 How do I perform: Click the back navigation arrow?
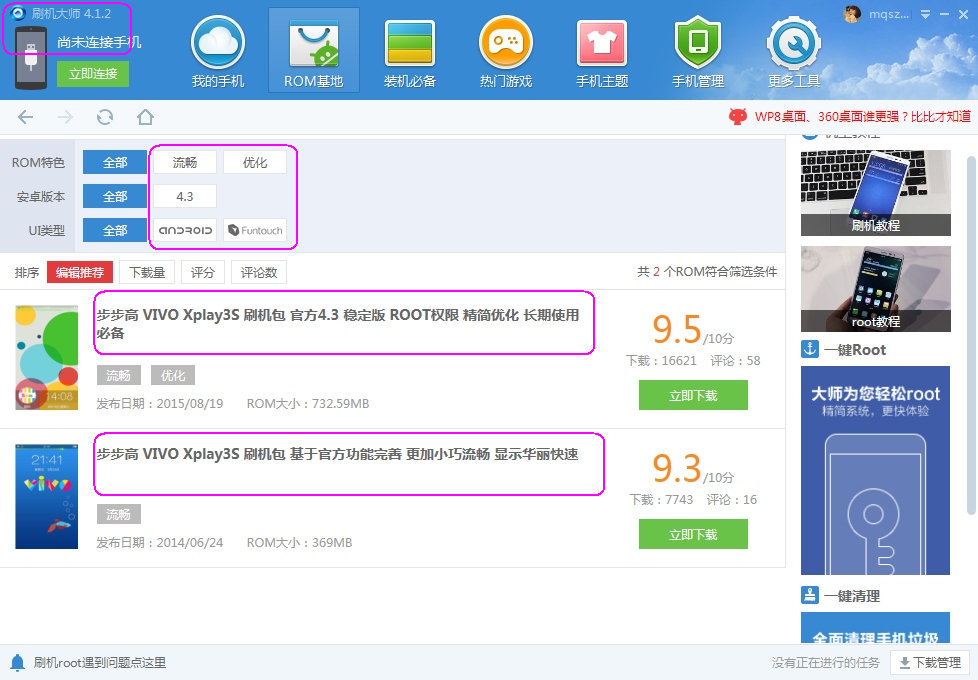point(26,118)
